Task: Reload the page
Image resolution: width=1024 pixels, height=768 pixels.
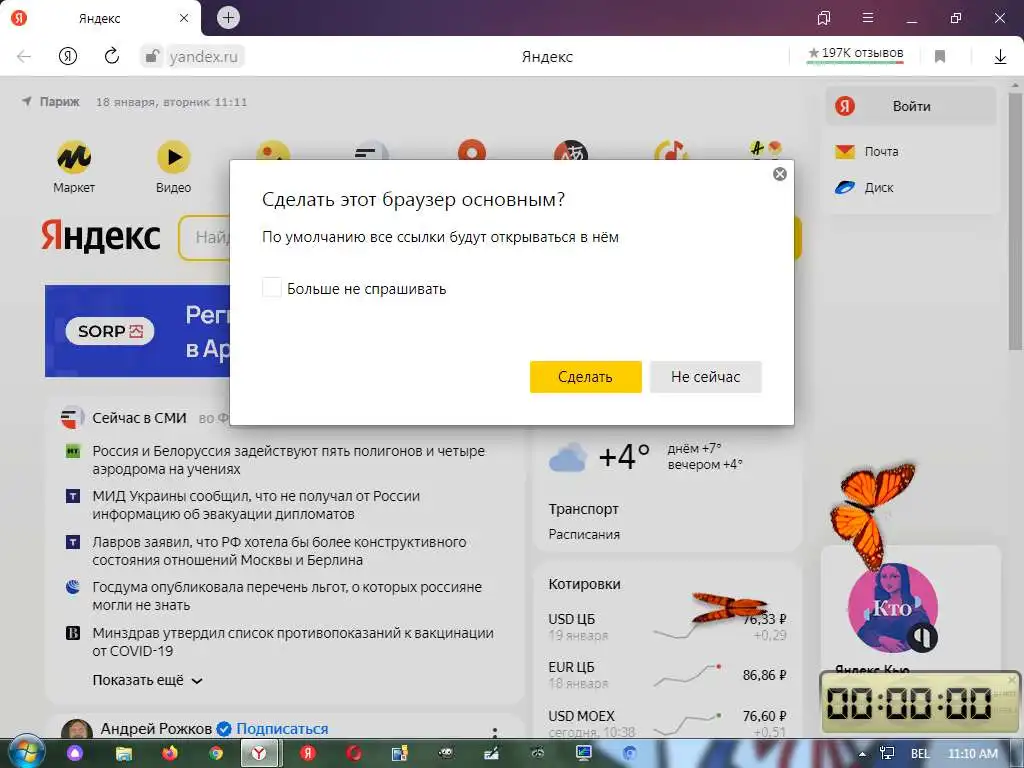Action: coord(112,56)
